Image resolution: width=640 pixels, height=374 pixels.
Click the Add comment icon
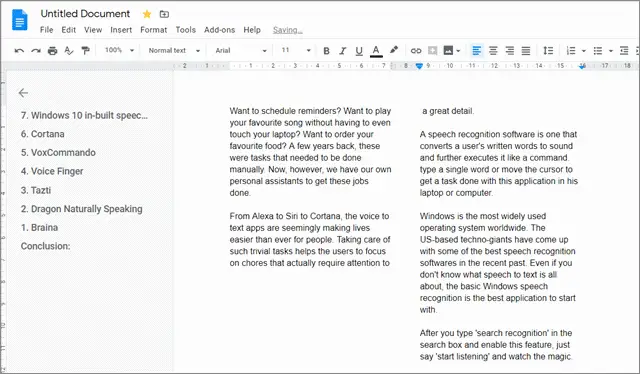(x=432, y=51)
